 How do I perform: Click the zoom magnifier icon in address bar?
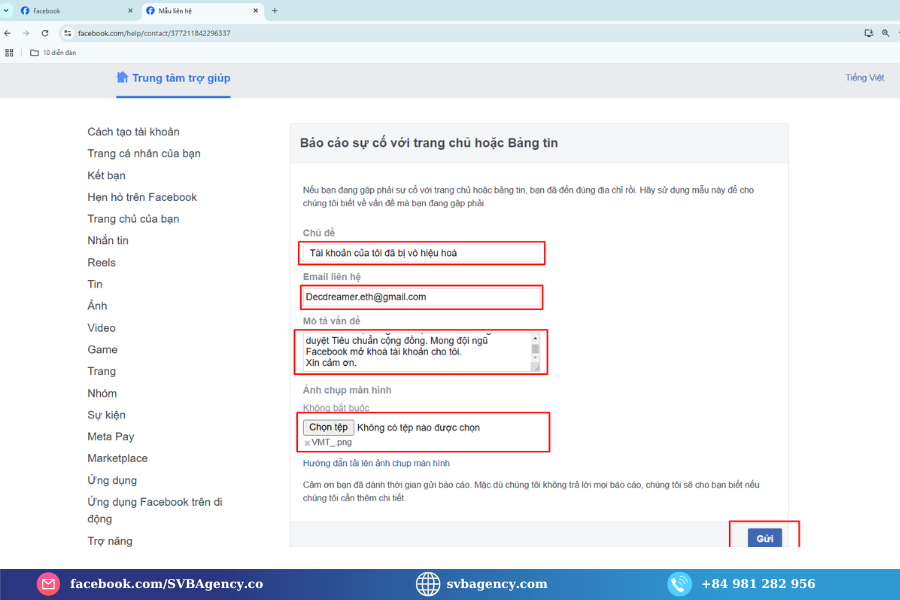886,33
